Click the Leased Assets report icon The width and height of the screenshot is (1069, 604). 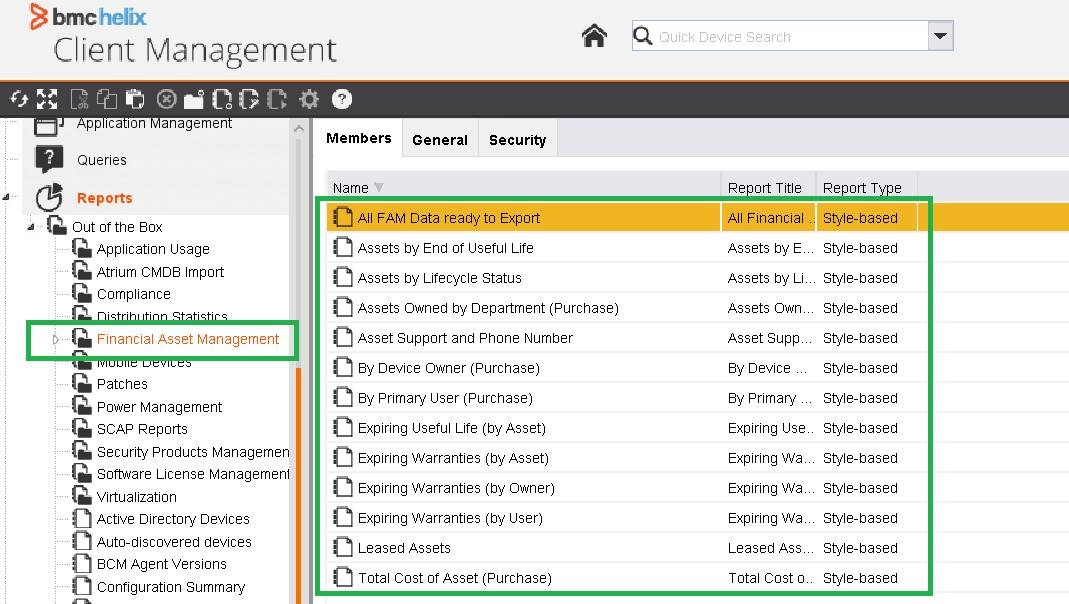[x=342, y=547]
